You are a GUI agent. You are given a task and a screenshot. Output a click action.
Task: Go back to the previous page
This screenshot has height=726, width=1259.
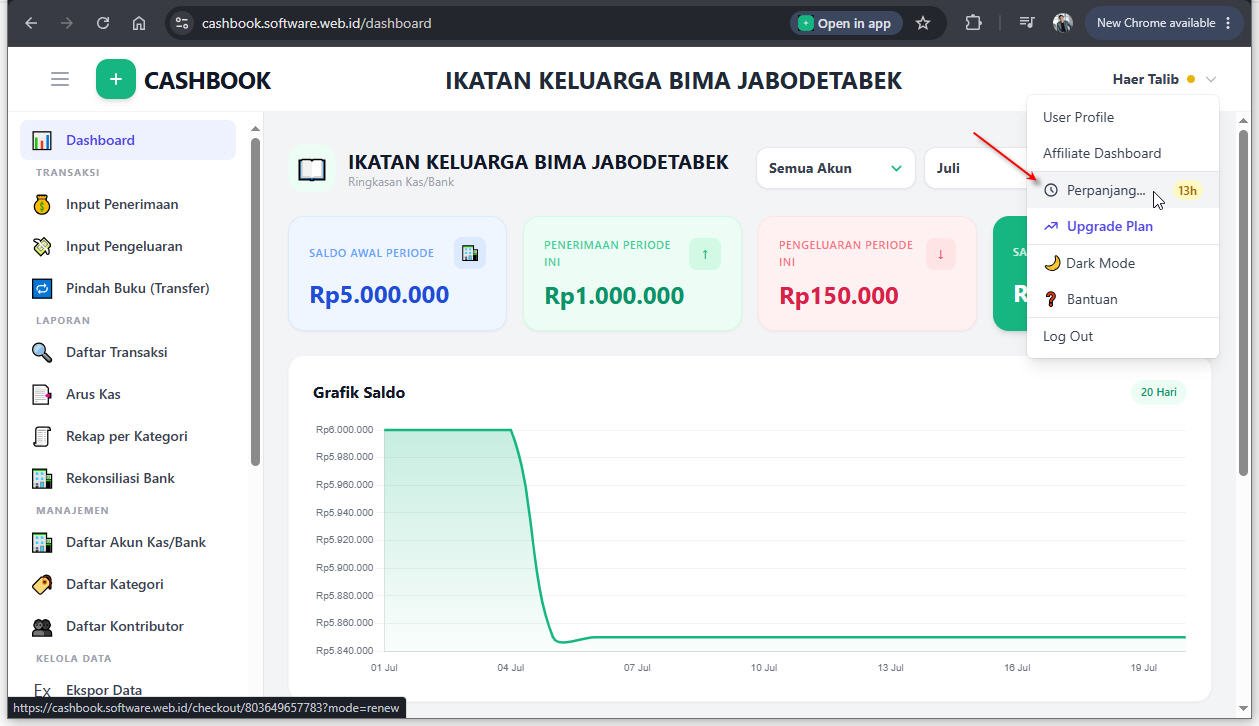31,23
